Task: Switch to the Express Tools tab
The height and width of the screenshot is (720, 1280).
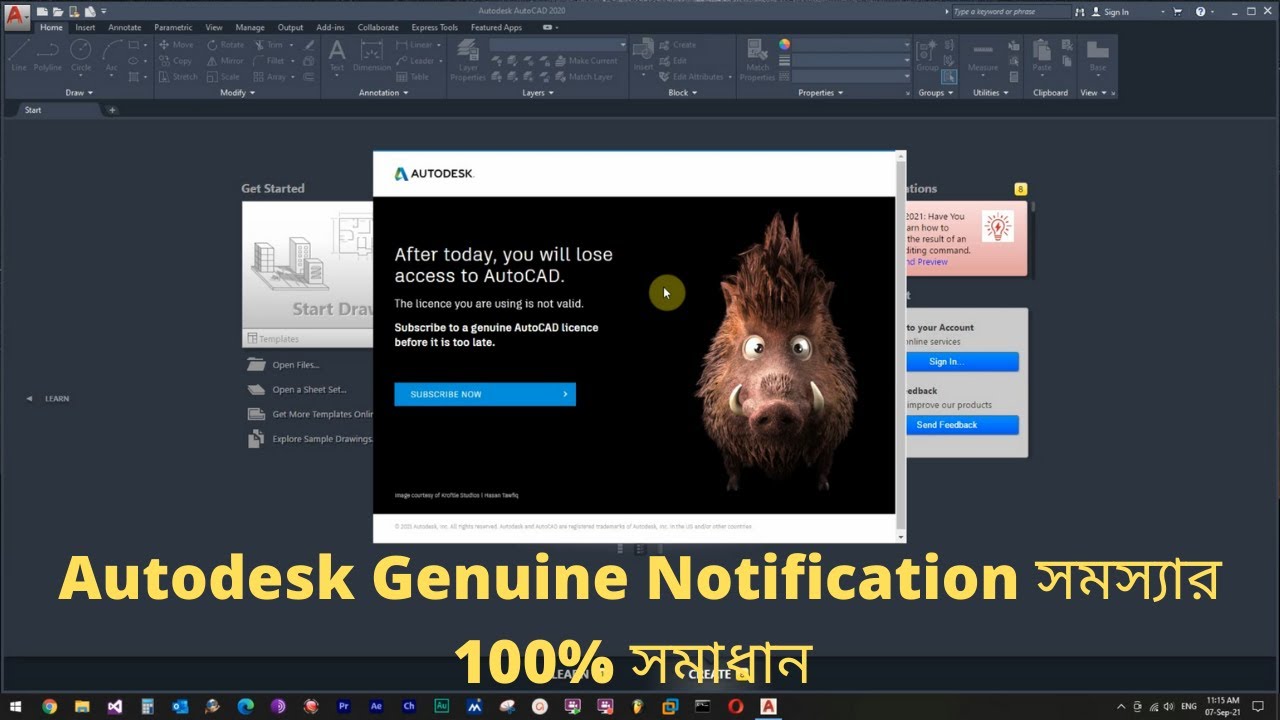Action: click(434, 28)
